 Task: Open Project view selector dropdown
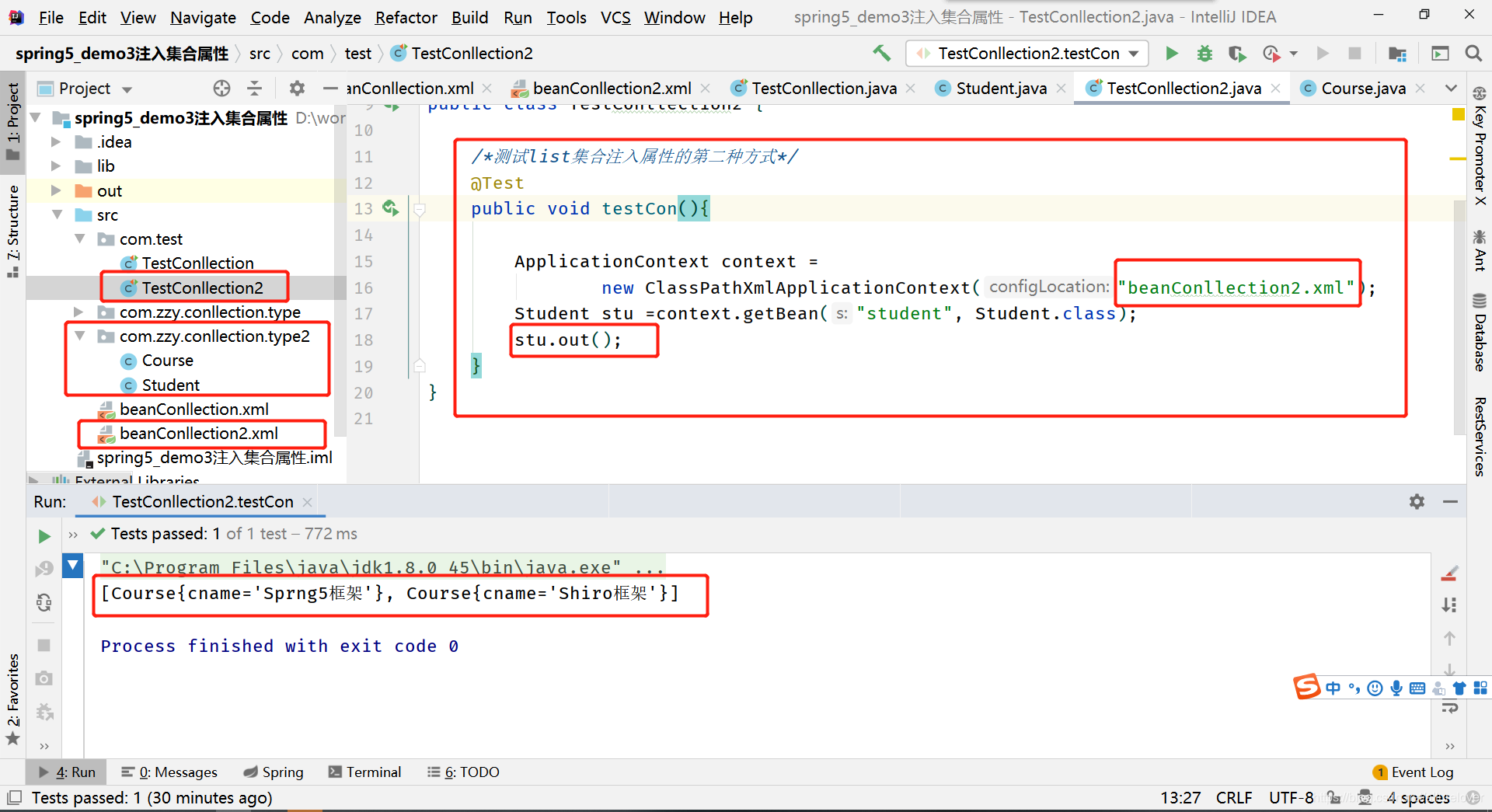[85, 88]
